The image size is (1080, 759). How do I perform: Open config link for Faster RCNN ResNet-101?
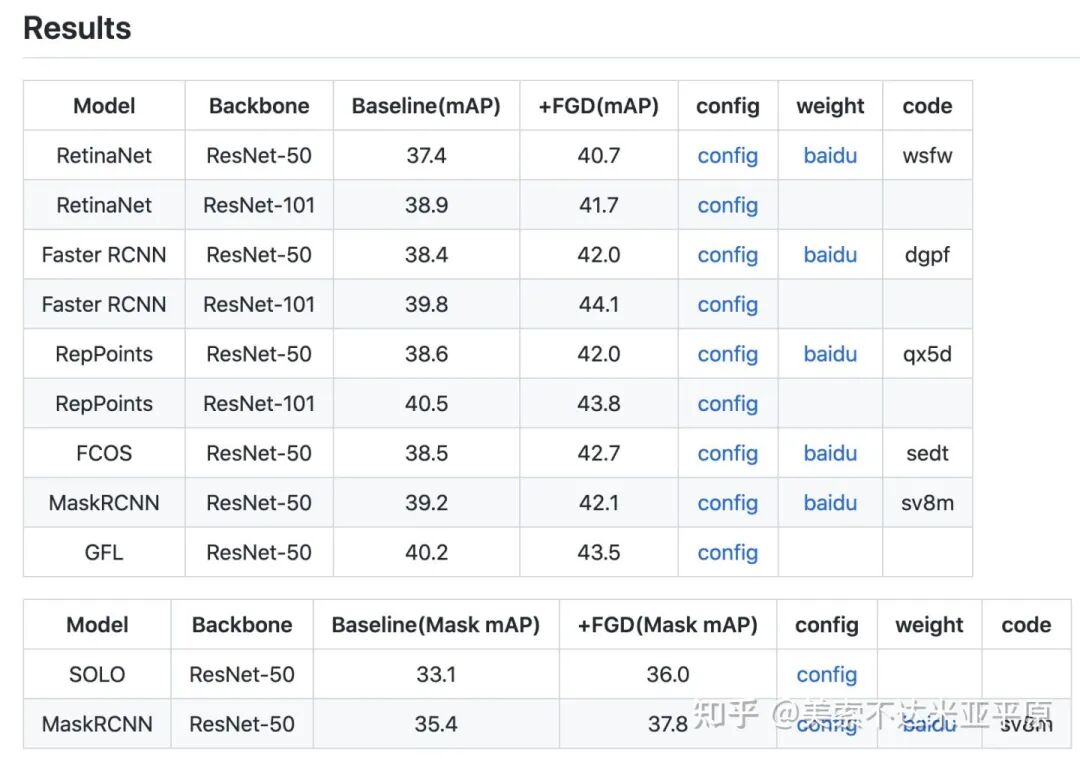pos(727,304)
